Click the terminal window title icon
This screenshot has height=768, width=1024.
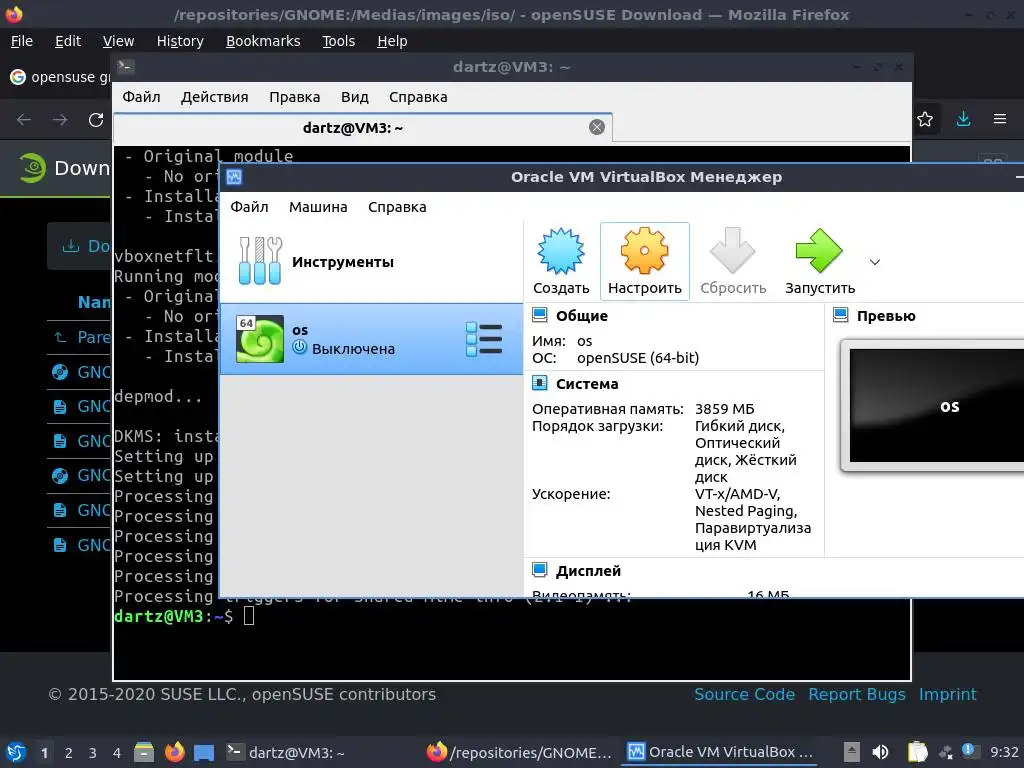[125, 67]
